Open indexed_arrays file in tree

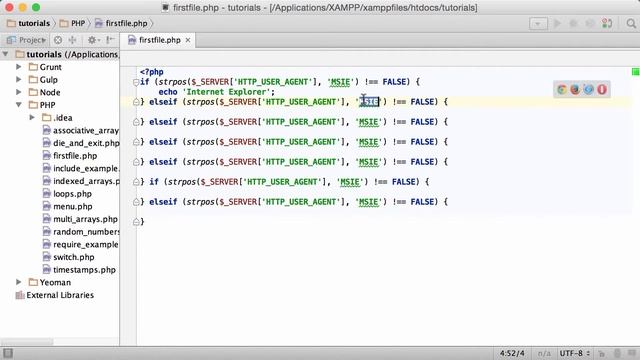pyautogui.click(x=81, y=181)
